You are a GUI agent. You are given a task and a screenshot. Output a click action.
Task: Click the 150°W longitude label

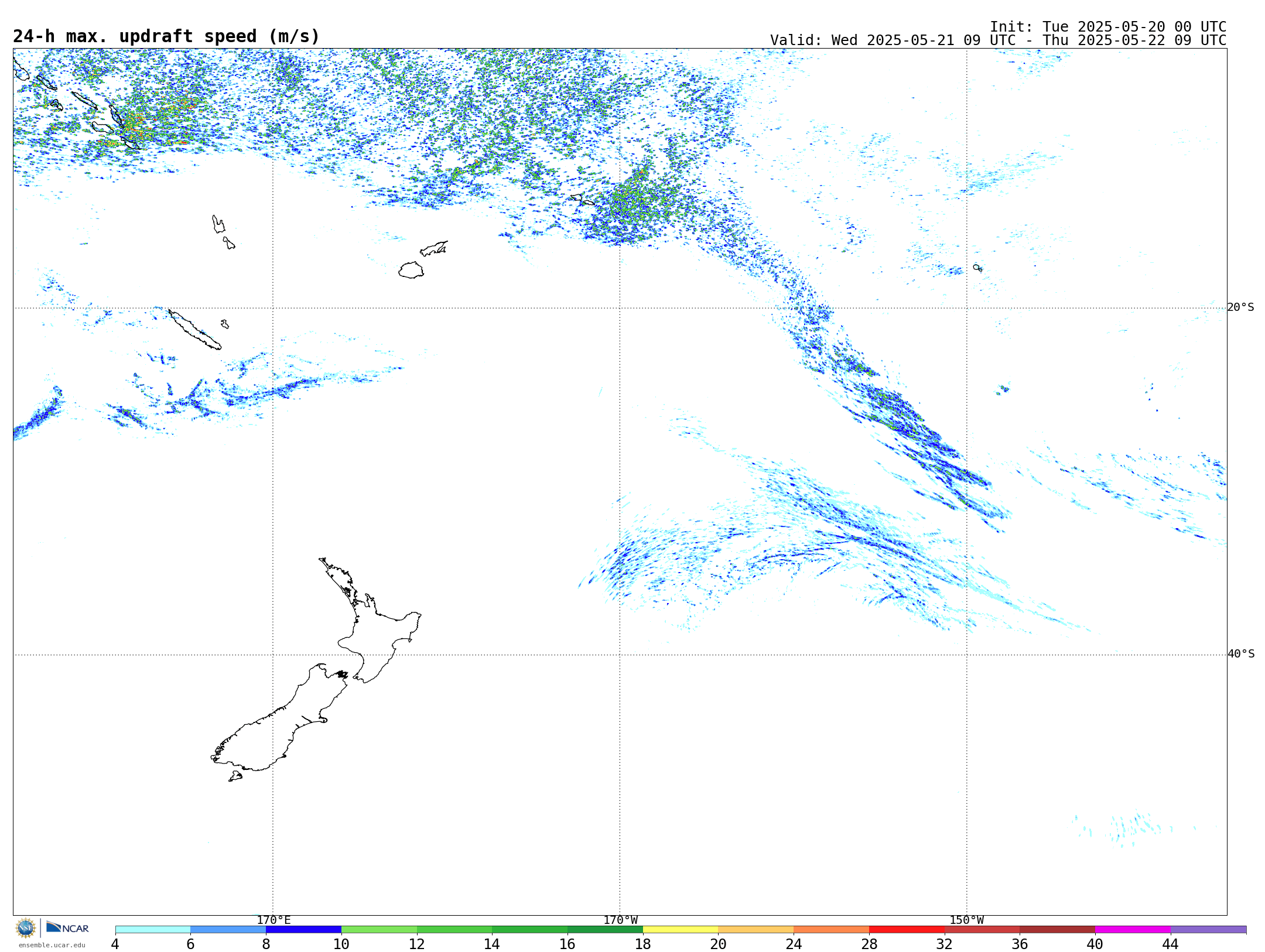(x=967, y=920)
